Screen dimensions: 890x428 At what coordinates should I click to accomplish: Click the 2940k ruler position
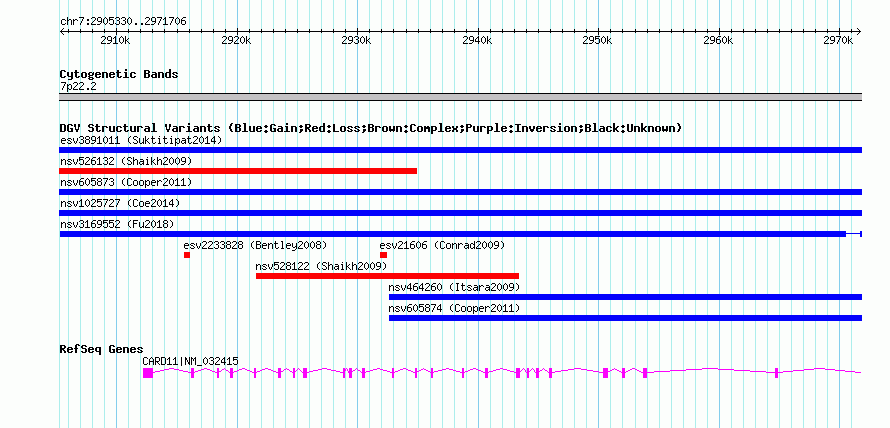point(477,40)
